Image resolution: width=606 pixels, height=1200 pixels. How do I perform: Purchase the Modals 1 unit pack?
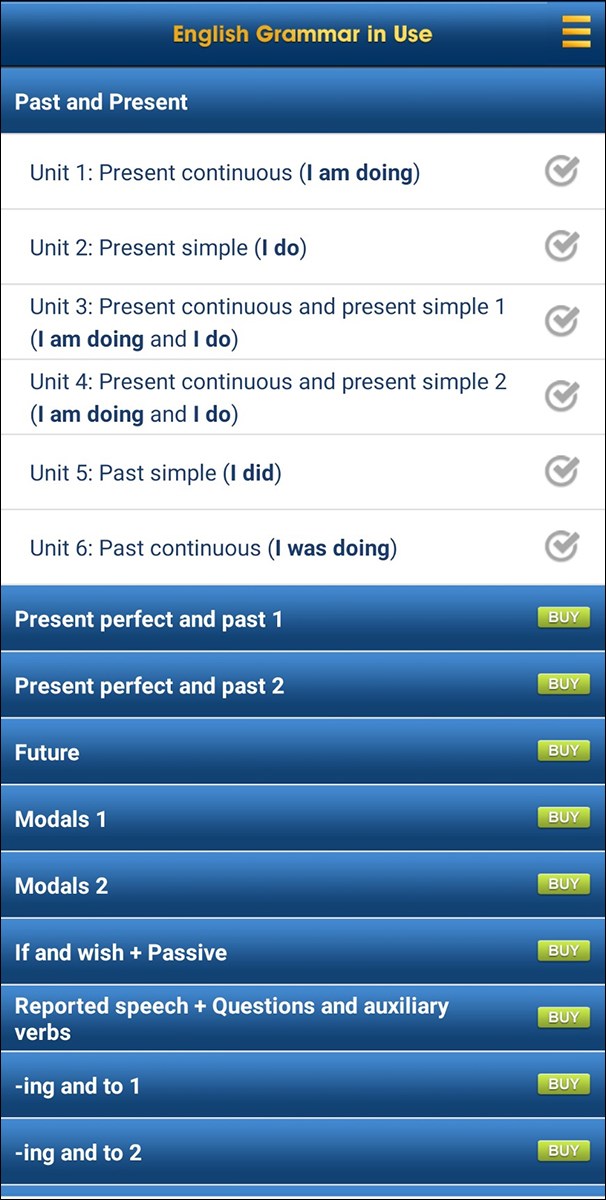pyautogui.click(x=563, y=817)
